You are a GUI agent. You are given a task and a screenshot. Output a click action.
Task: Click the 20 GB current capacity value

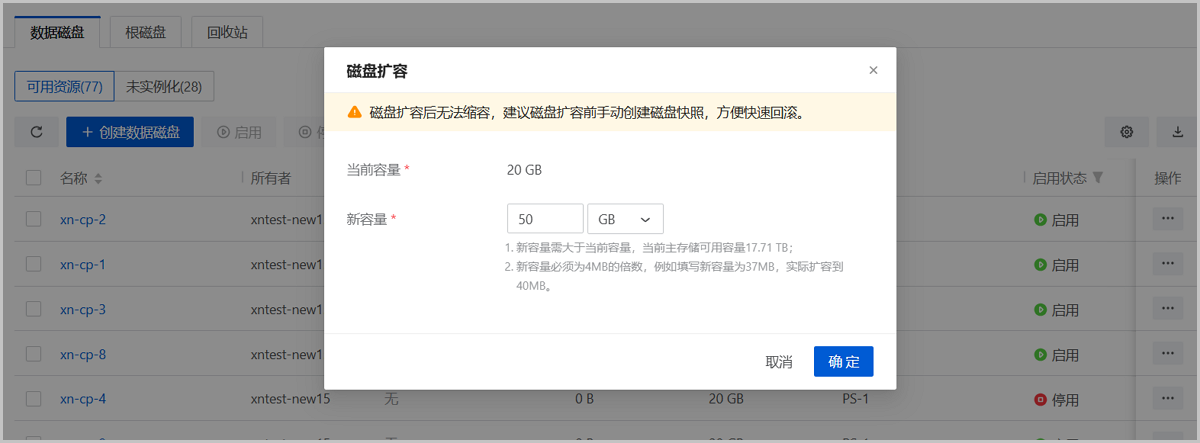(524, 170)
